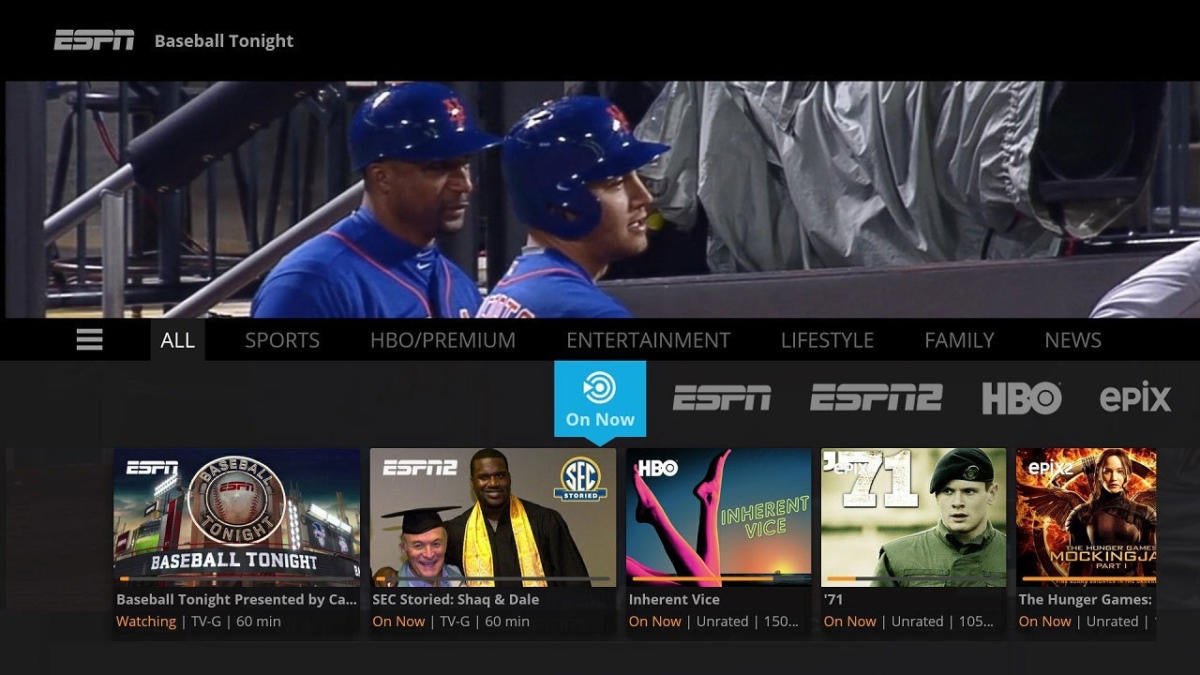
Task: Click the Baseball Tonight header title
Action: pyautogui.click(x=224, y=41)
